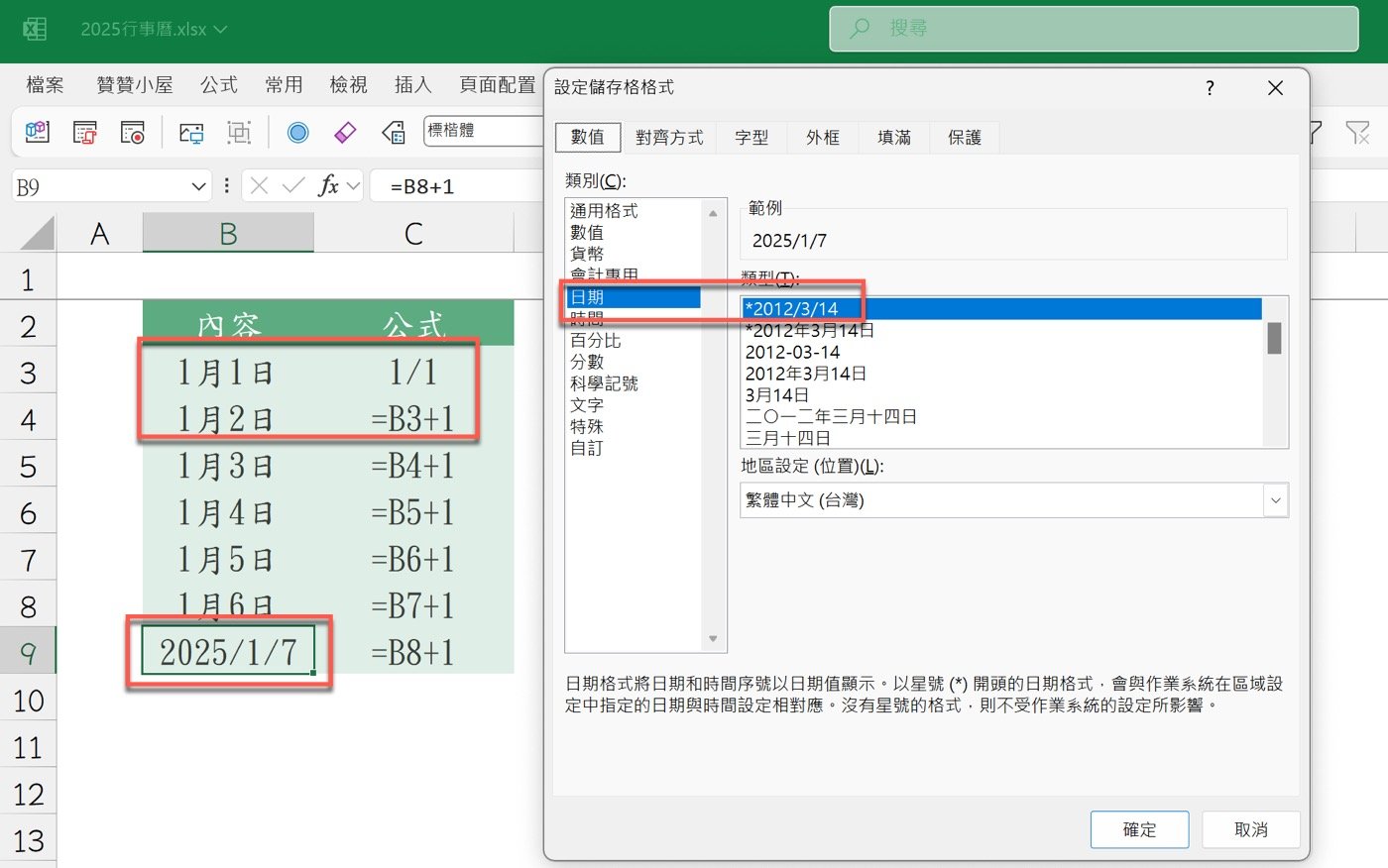Switch to the 對齊方式 tab
The height and width of the screenshot is (868, 1388).
tap(669, 138)
